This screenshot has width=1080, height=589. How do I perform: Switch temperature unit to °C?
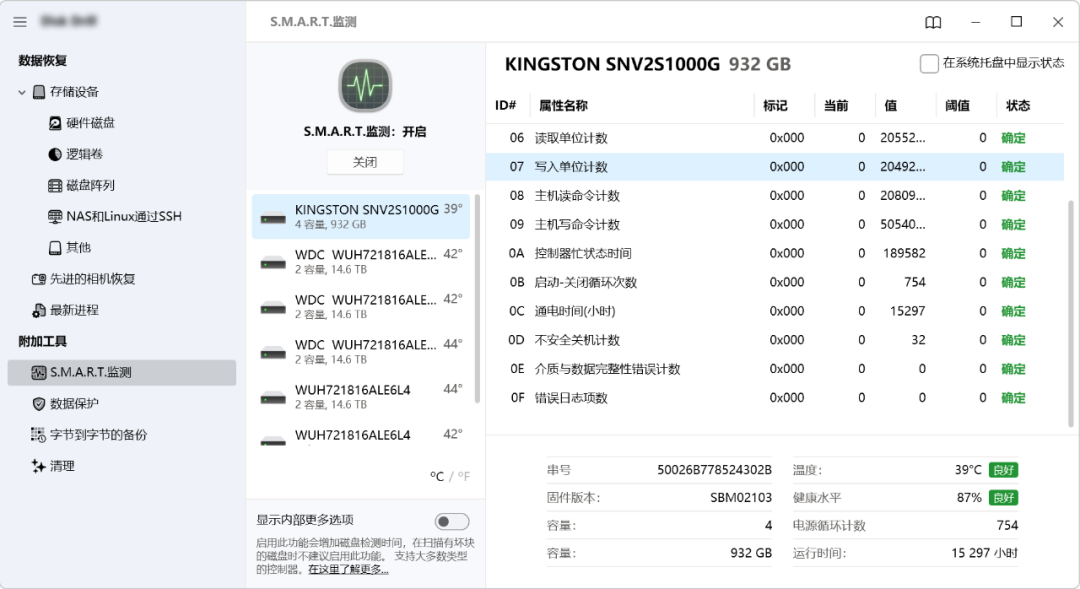437,476
